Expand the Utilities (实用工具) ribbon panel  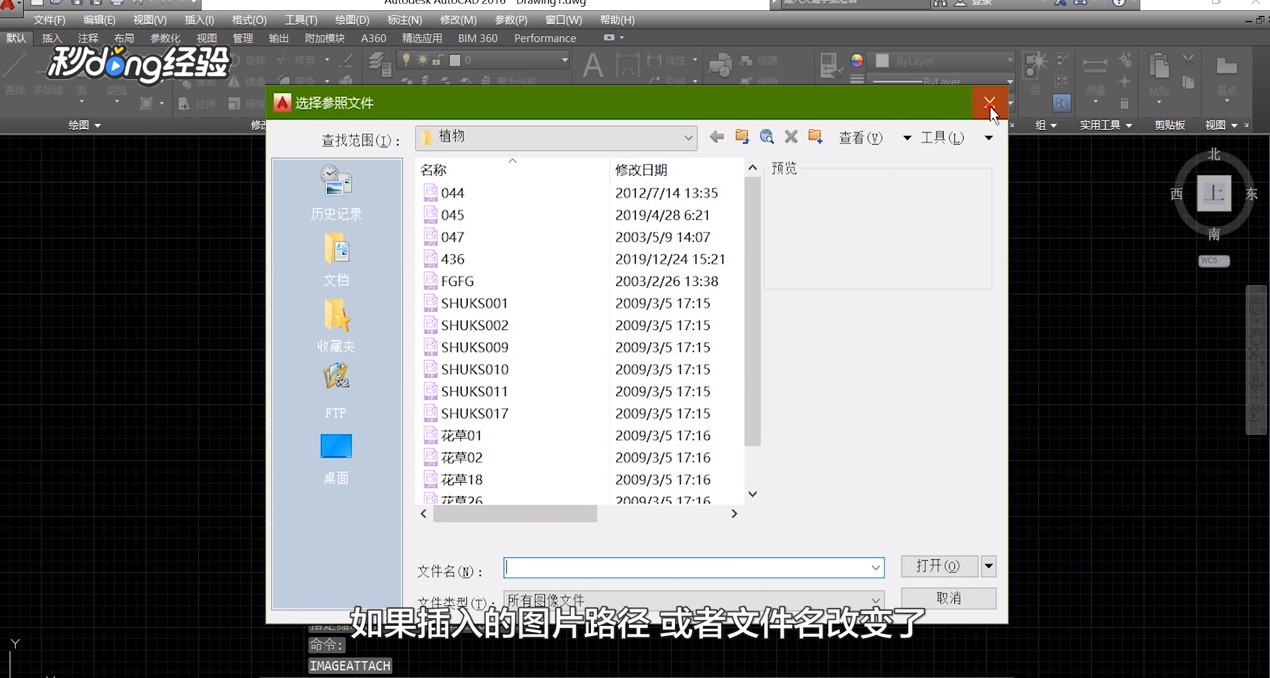pos(1106,125)
